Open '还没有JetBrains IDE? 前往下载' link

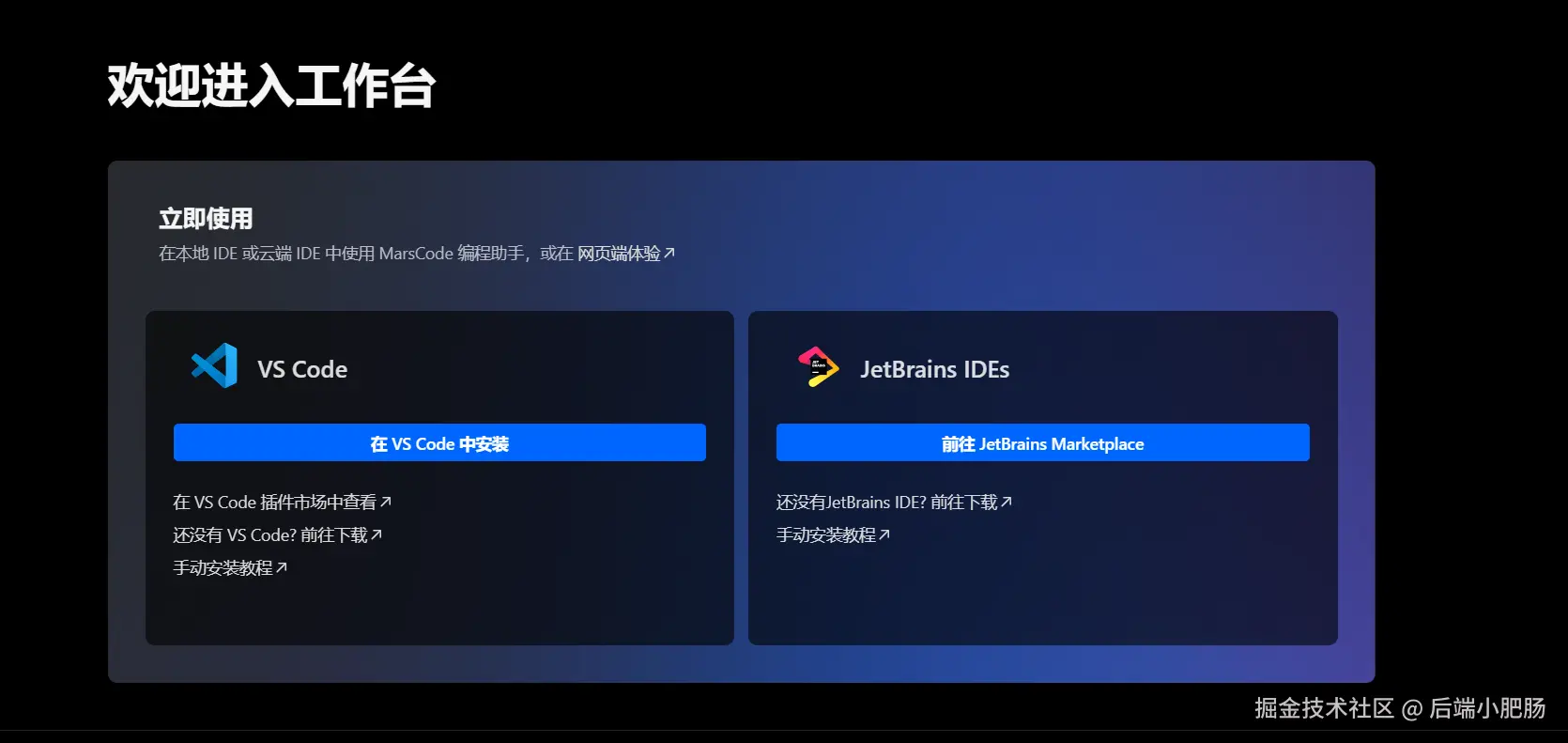click(894, 503)
